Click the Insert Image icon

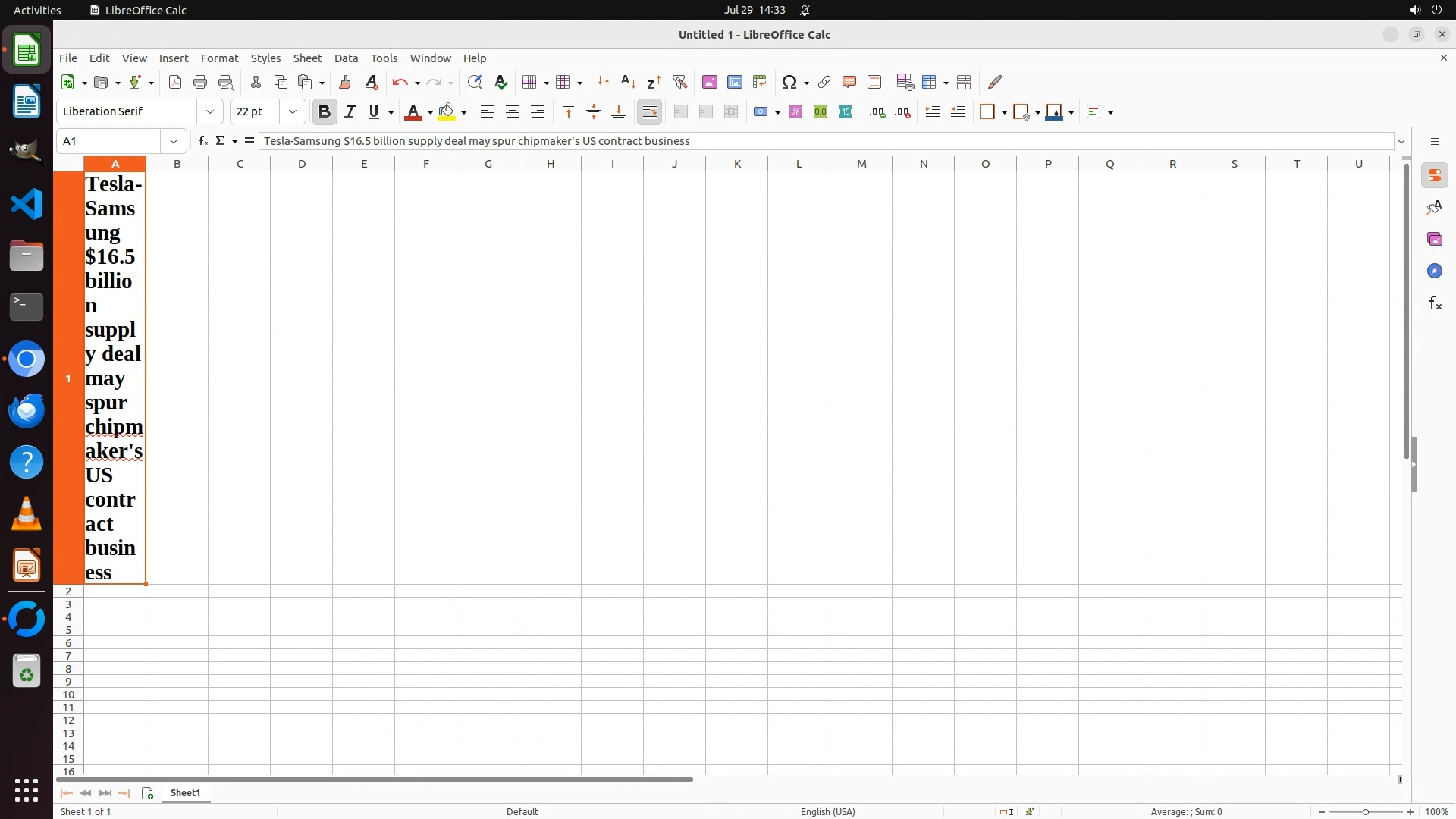coord(710,82)
